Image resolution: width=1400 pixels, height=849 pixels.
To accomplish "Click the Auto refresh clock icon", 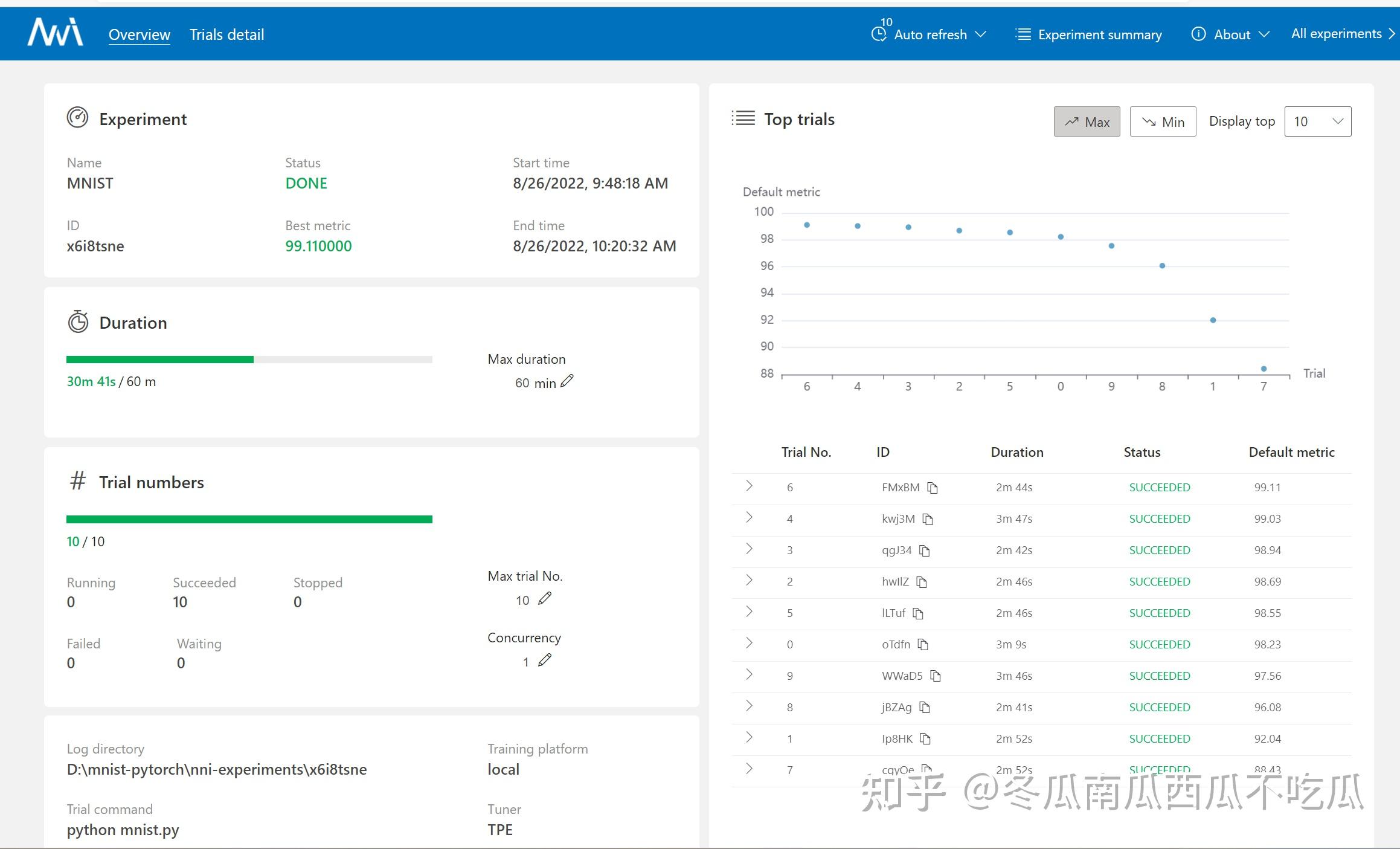I will pyautogui.click(x=879, y=34).
